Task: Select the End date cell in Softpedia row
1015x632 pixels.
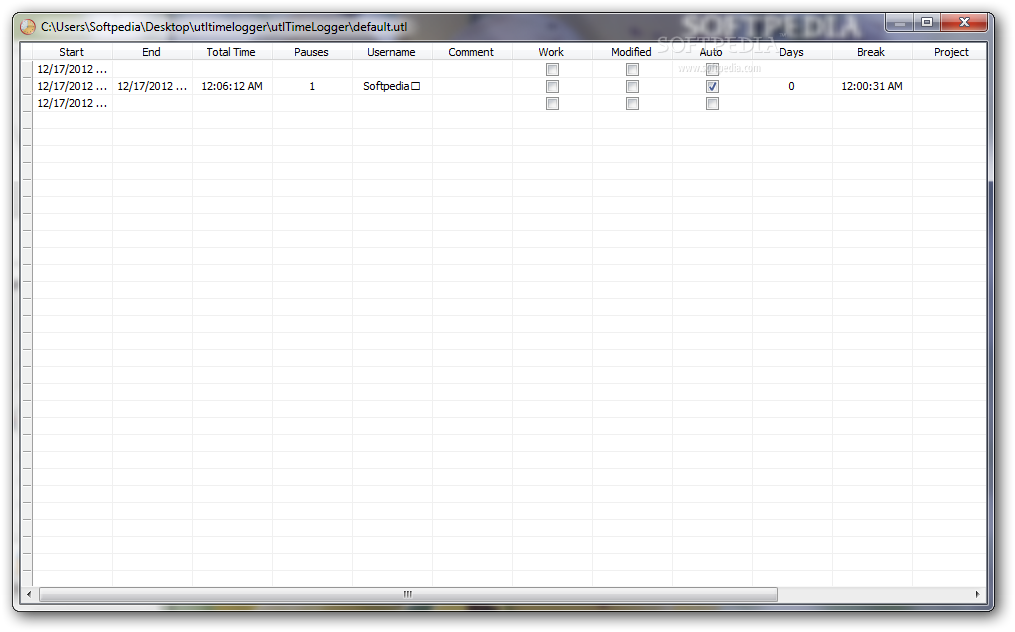Action: [x=152, y=86]
